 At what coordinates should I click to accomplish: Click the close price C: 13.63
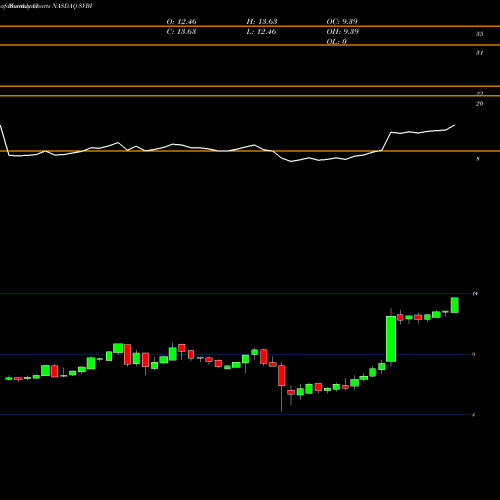tap(181, 32)
